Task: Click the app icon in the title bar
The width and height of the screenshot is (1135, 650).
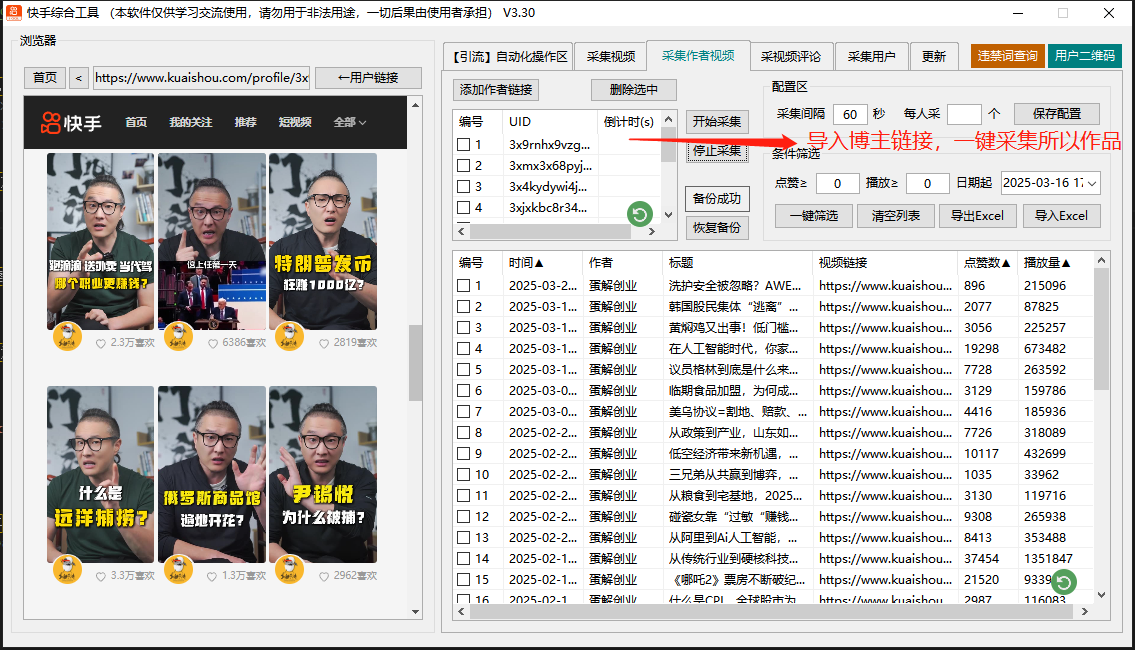Action: (13, 13)
